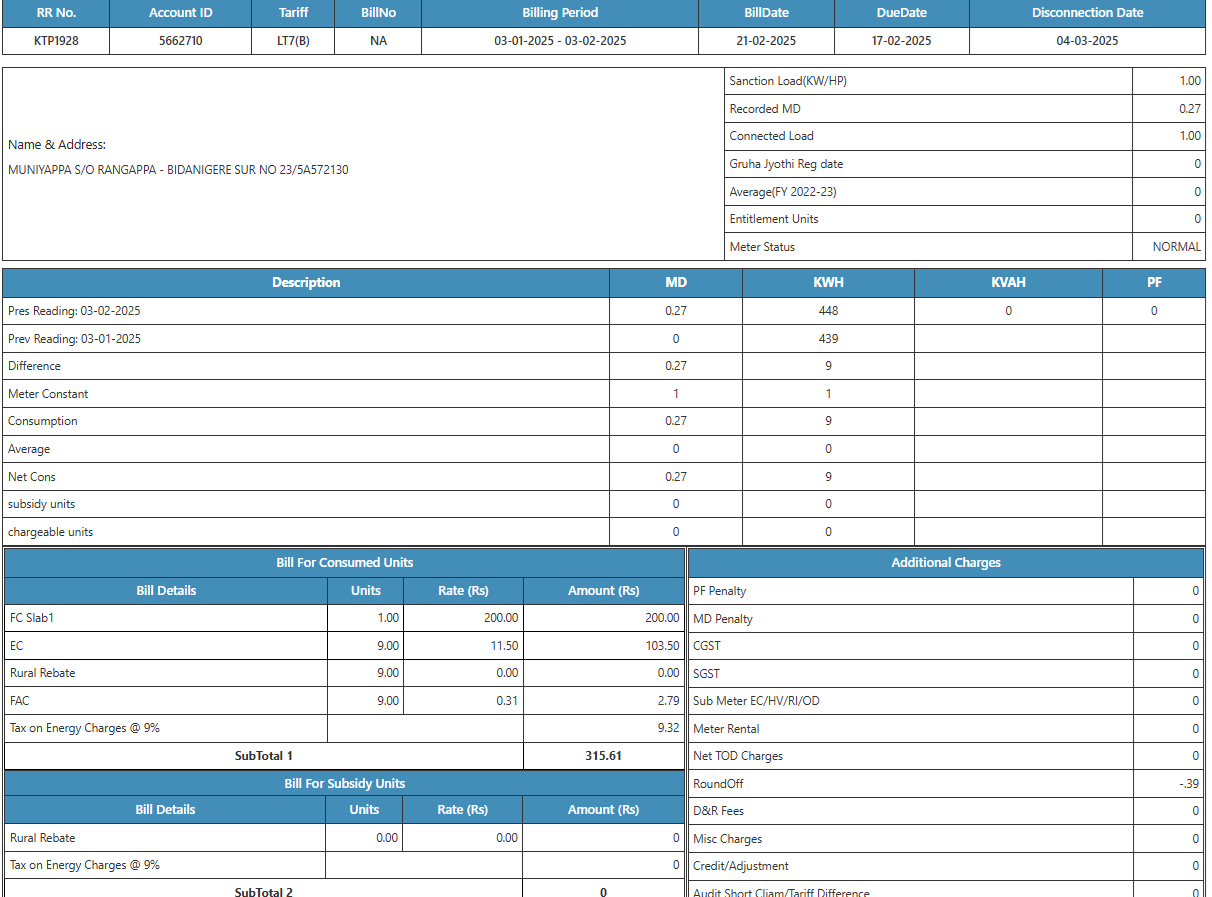Image resolution: width=1212 pixels, height=897 pixels.
Task: Click the Average(FY 2022-23) label
Action: tap(782, 192)
